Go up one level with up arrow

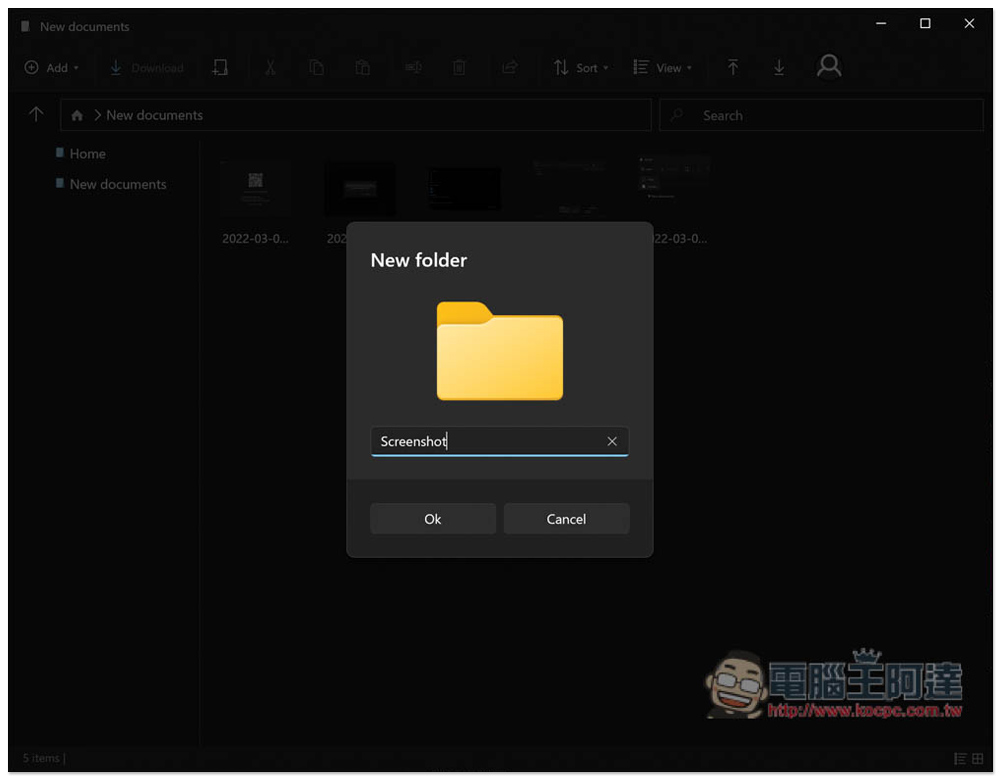coord(36,114)
